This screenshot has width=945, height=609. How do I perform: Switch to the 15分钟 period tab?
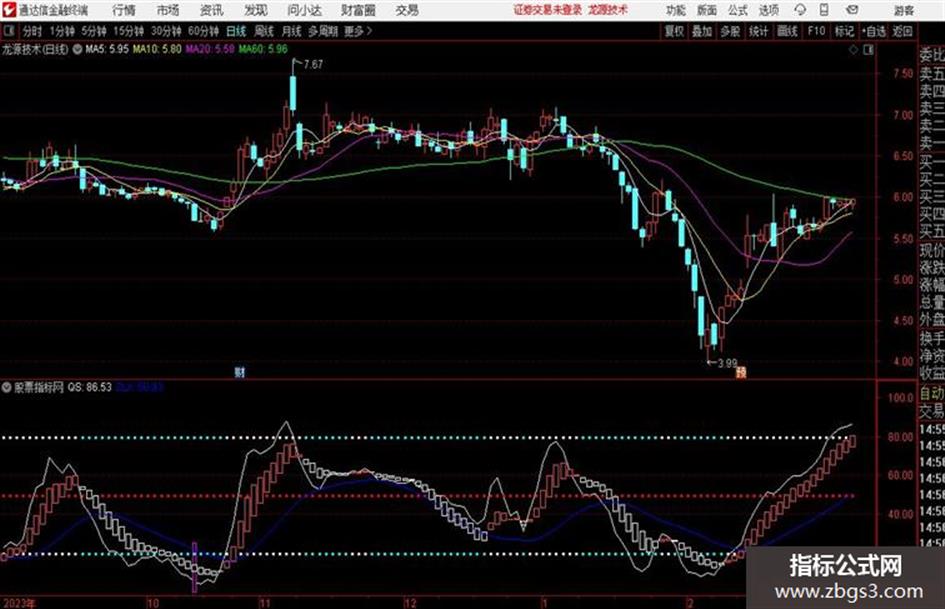(129, 31)
